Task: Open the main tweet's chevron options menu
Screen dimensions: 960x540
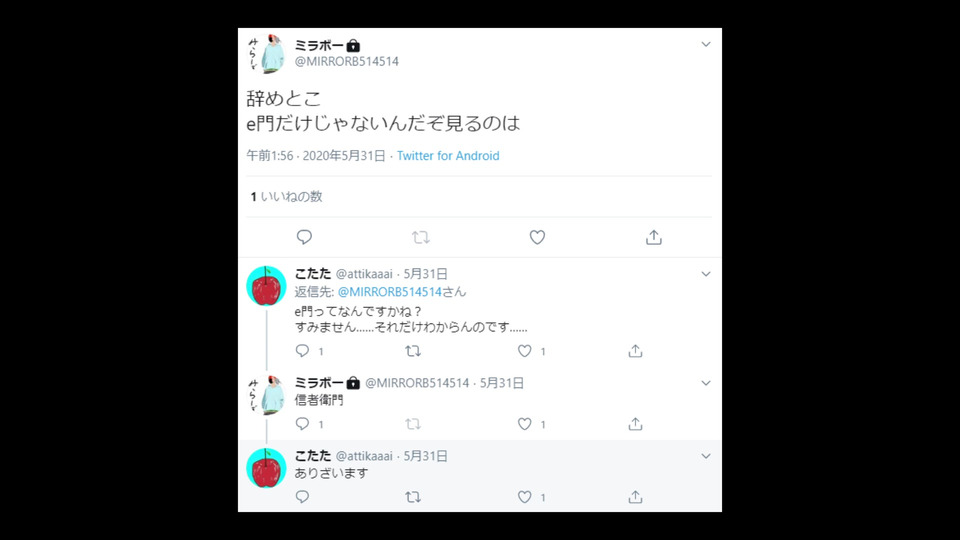Action: (x=706, y=44)
